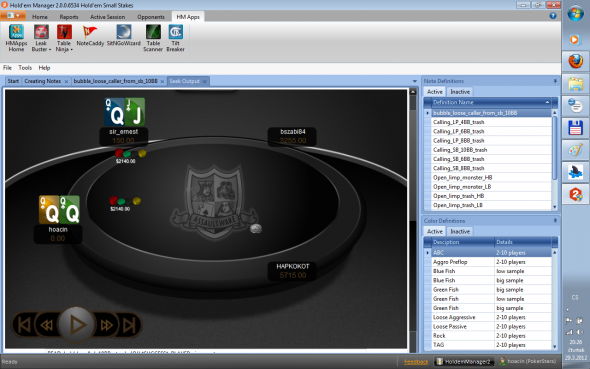Rewind the replay one step
This screenshot has width=590, height=369.
point(47,325)
